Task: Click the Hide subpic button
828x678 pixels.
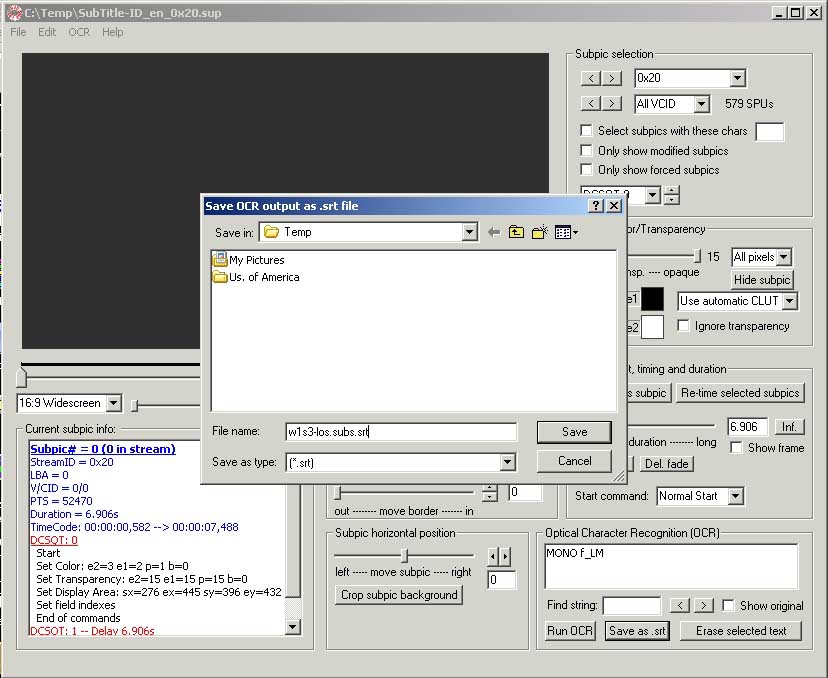Action: pos(762,279)
